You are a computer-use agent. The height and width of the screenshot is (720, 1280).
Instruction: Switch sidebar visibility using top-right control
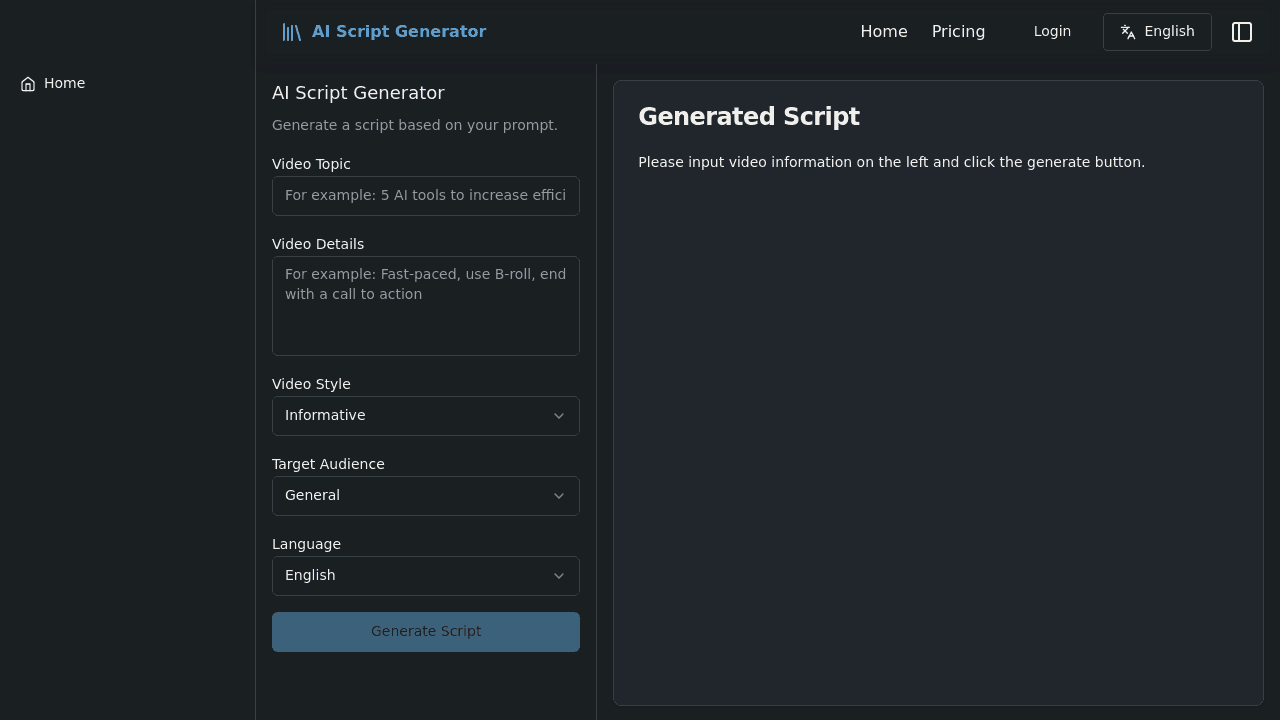[x=1242, y=32]
